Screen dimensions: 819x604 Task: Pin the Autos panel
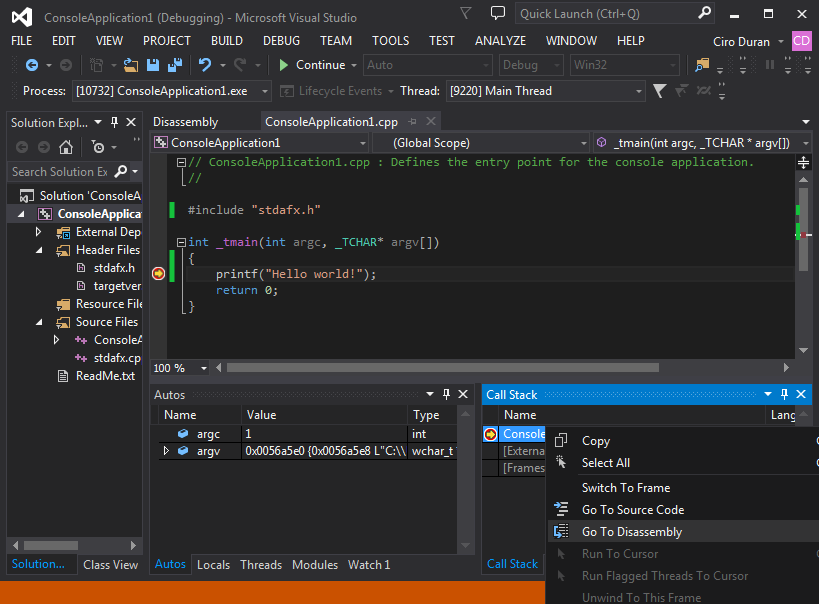pyautogui.click(x=446, y=394)
